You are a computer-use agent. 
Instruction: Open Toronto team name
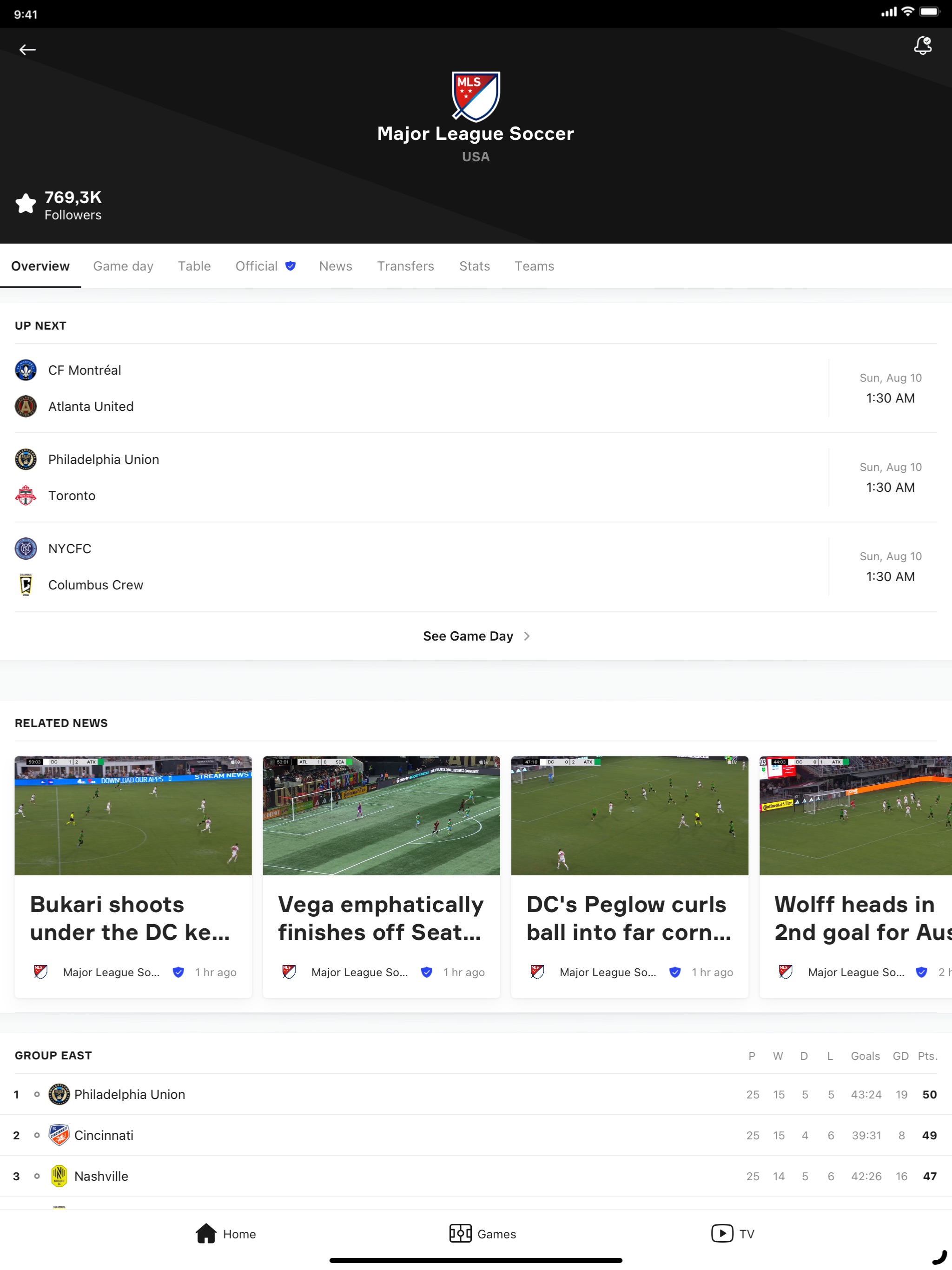[72, 496]
